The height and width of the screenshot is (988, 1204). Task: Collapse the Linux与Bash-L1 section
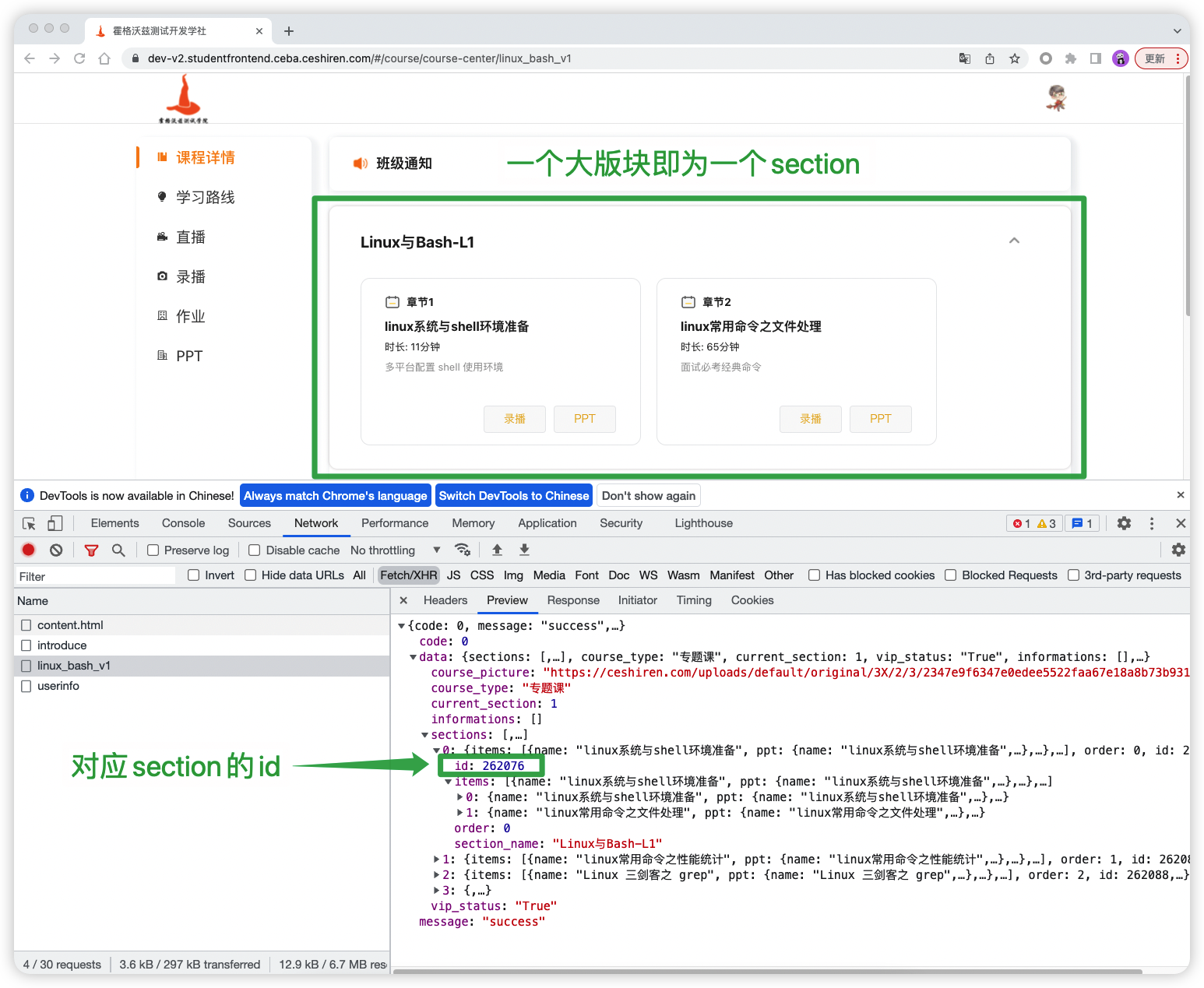click(1014, 241)
